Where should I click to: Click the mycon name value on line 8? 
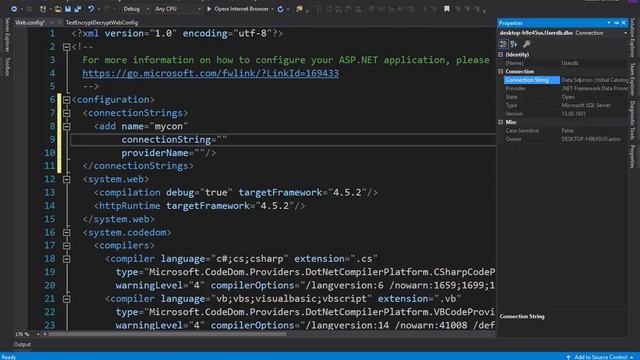pos(169,127)
